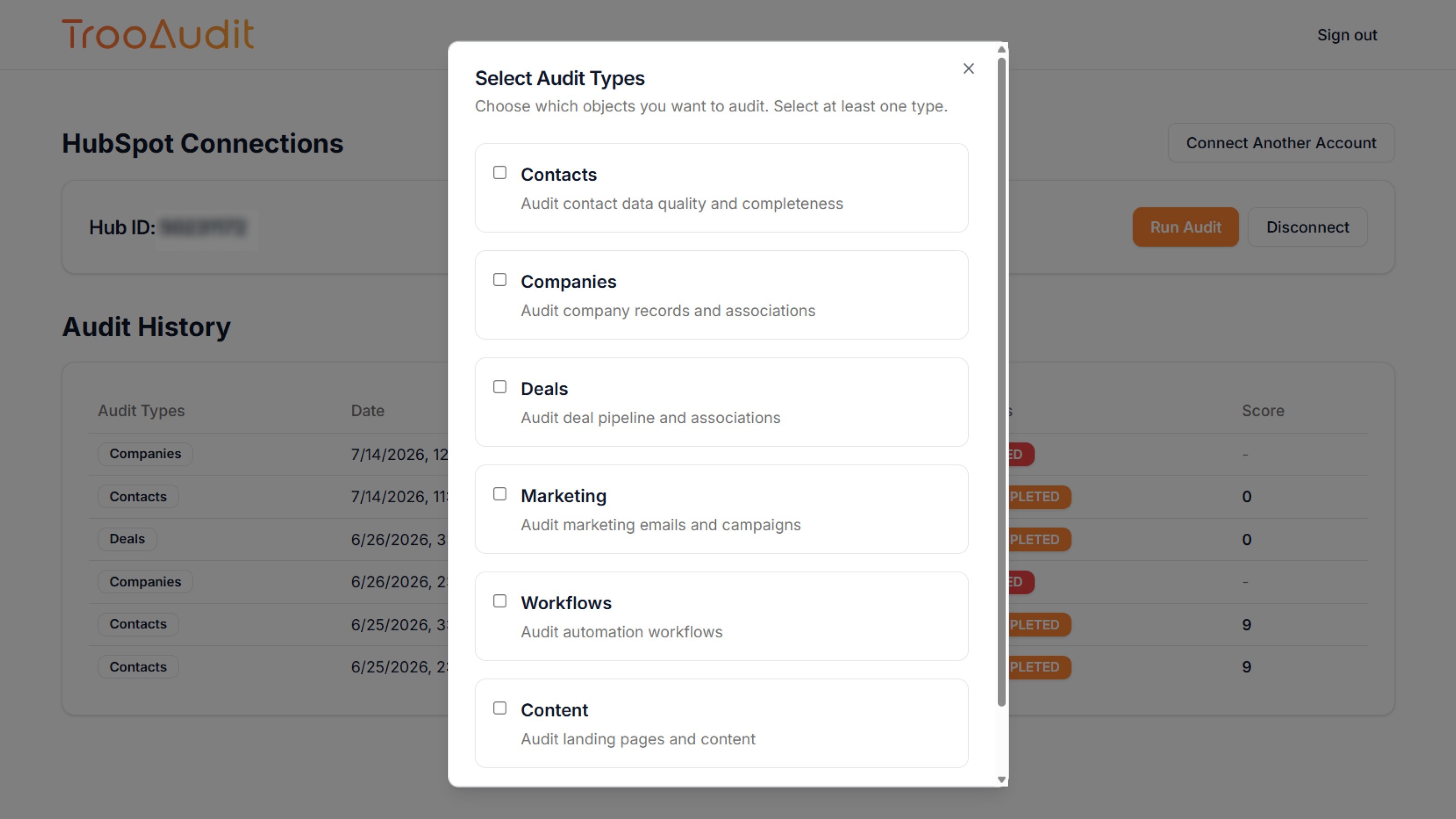This screenshot has width=1456, height=819.
Task: Close the Select Audit Types dialog
Action: [x=968, y=68]
